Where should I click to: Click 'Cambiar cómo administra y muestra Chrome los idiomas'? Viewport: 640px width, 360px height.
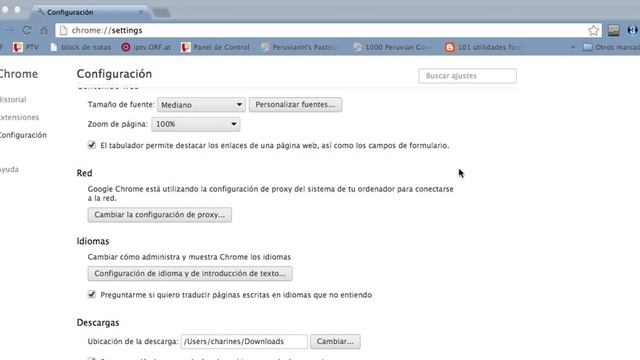click(x=189, y=257)
